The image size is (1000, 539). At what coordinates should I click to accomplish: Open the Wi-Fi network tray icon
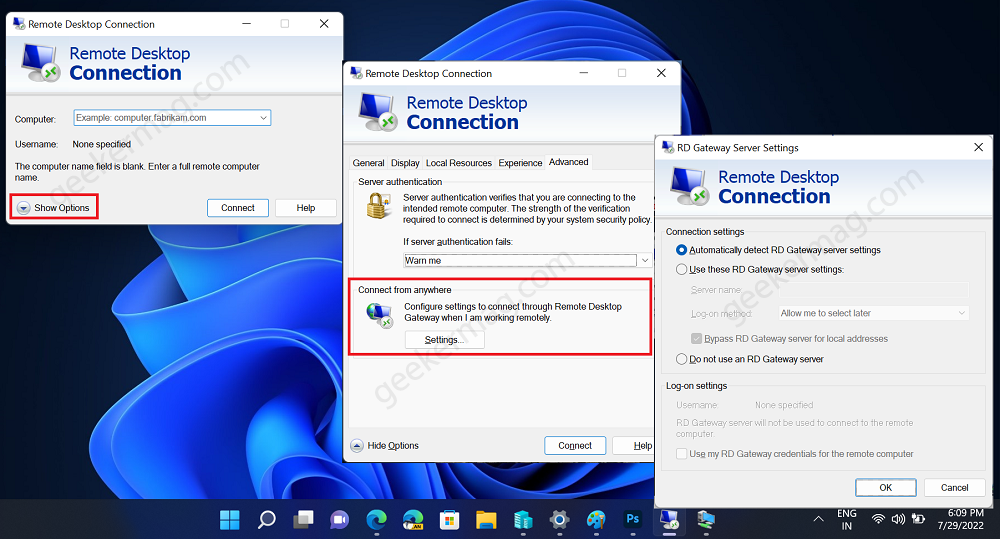click(x=878, y=519)
